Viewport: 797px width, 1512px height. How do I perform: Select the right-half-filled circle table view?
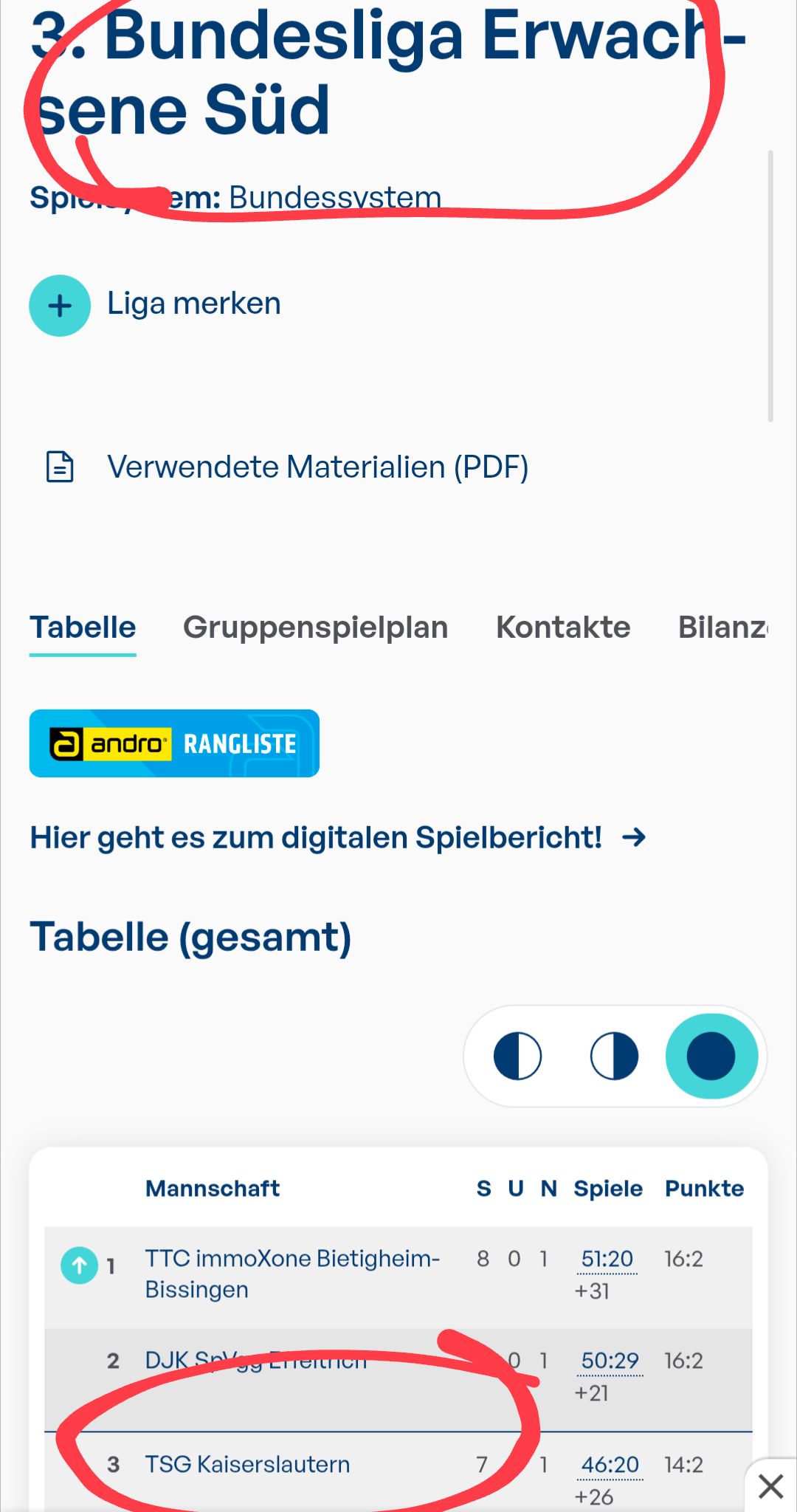614,1056
